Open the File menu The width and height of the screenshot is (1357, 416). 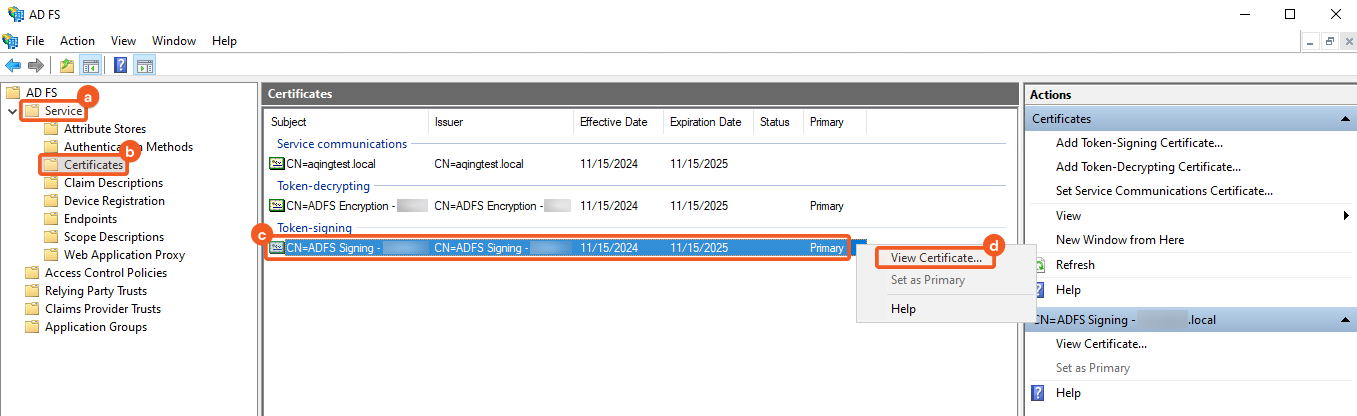35,41
